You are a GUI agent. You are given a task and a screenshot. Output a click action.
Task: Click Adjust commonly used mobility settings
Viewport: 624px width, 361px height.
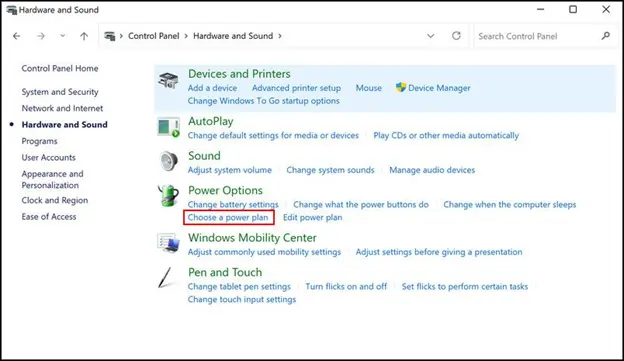[x=264, y=252]
